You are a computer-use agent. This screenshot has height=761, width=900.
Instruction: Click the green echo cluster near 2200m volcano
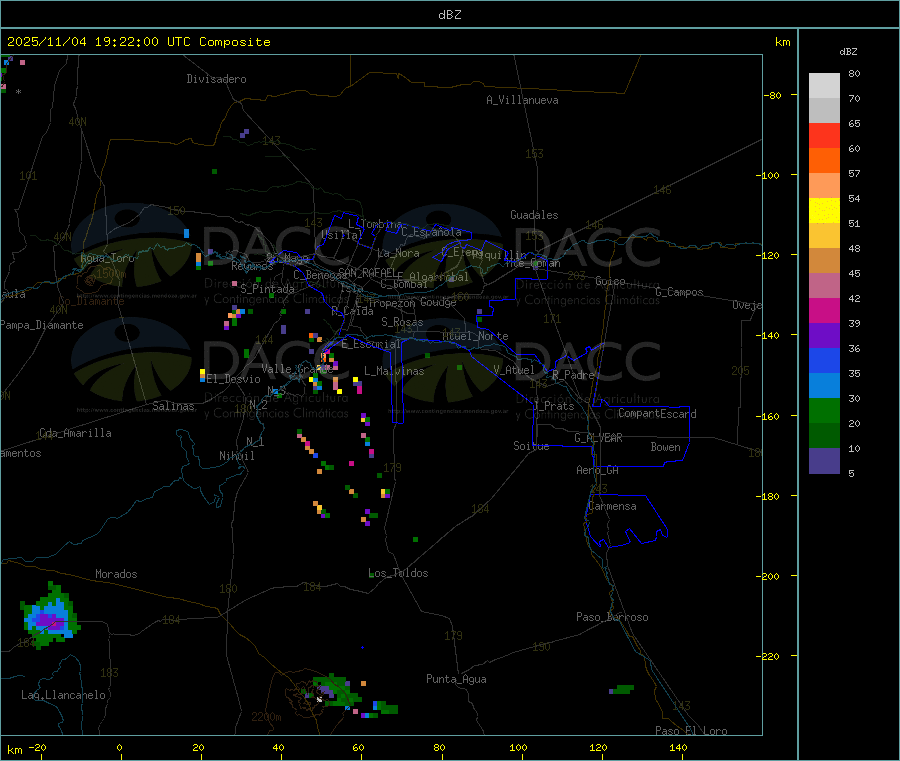pos(335,690)
